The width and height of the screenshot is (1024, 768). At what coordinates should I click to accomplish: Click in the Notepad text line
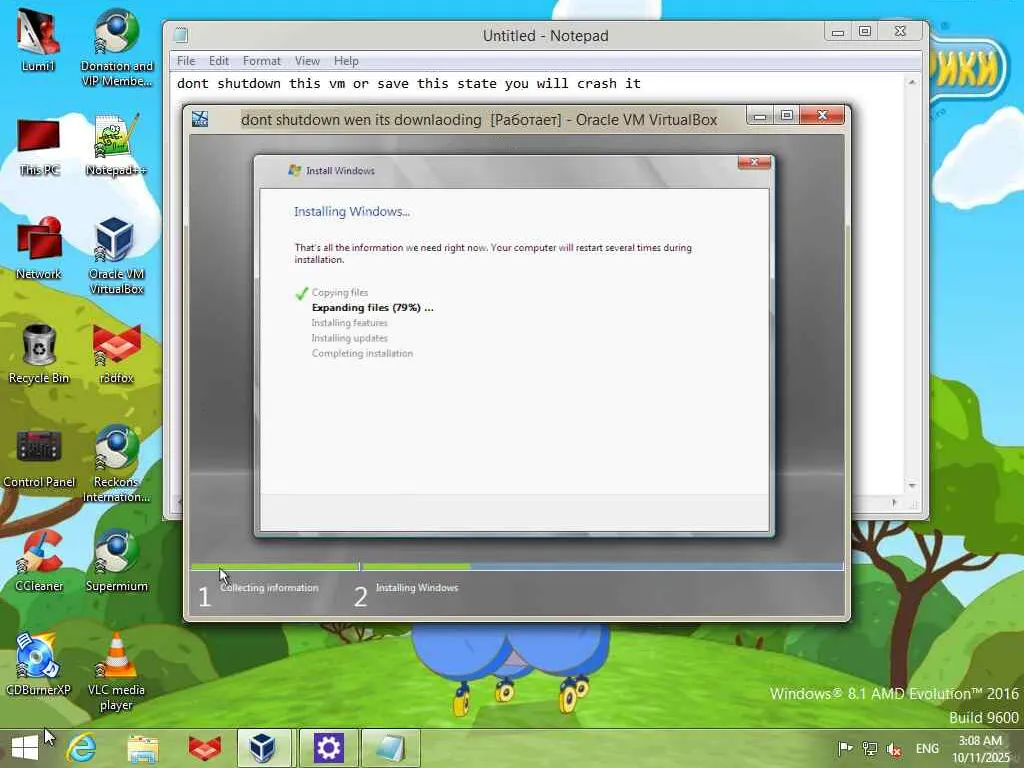[409, 84]
